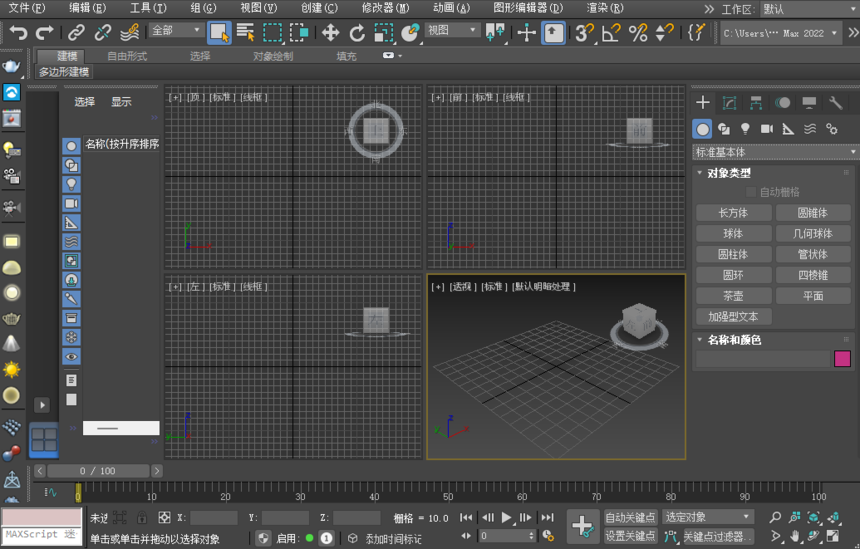Activate the Select Object tool
This screenshot has height=549, width=860.
219,33
